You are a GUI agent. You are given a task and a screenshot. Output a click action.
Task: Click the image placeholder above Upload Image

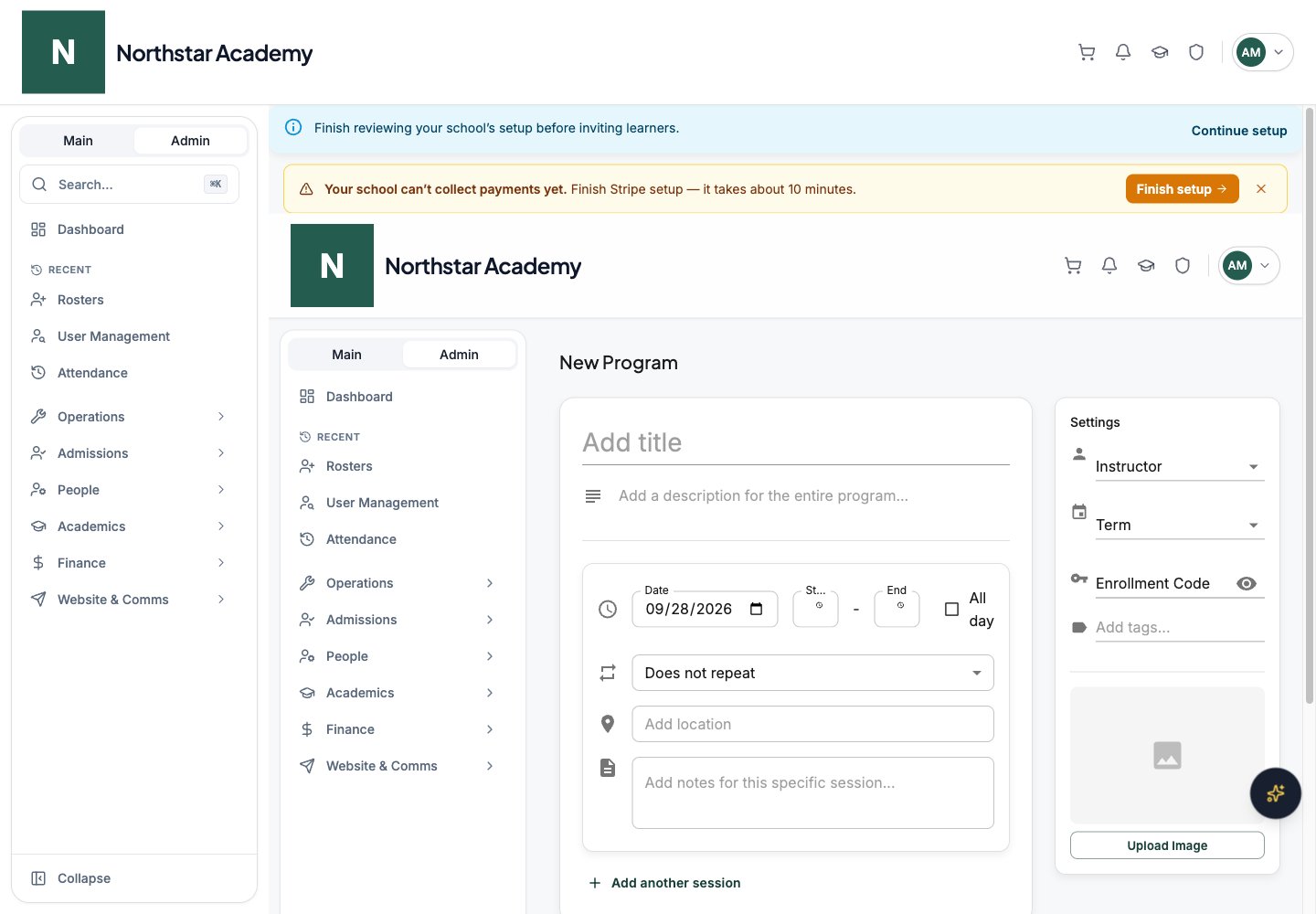[1167, 755]
